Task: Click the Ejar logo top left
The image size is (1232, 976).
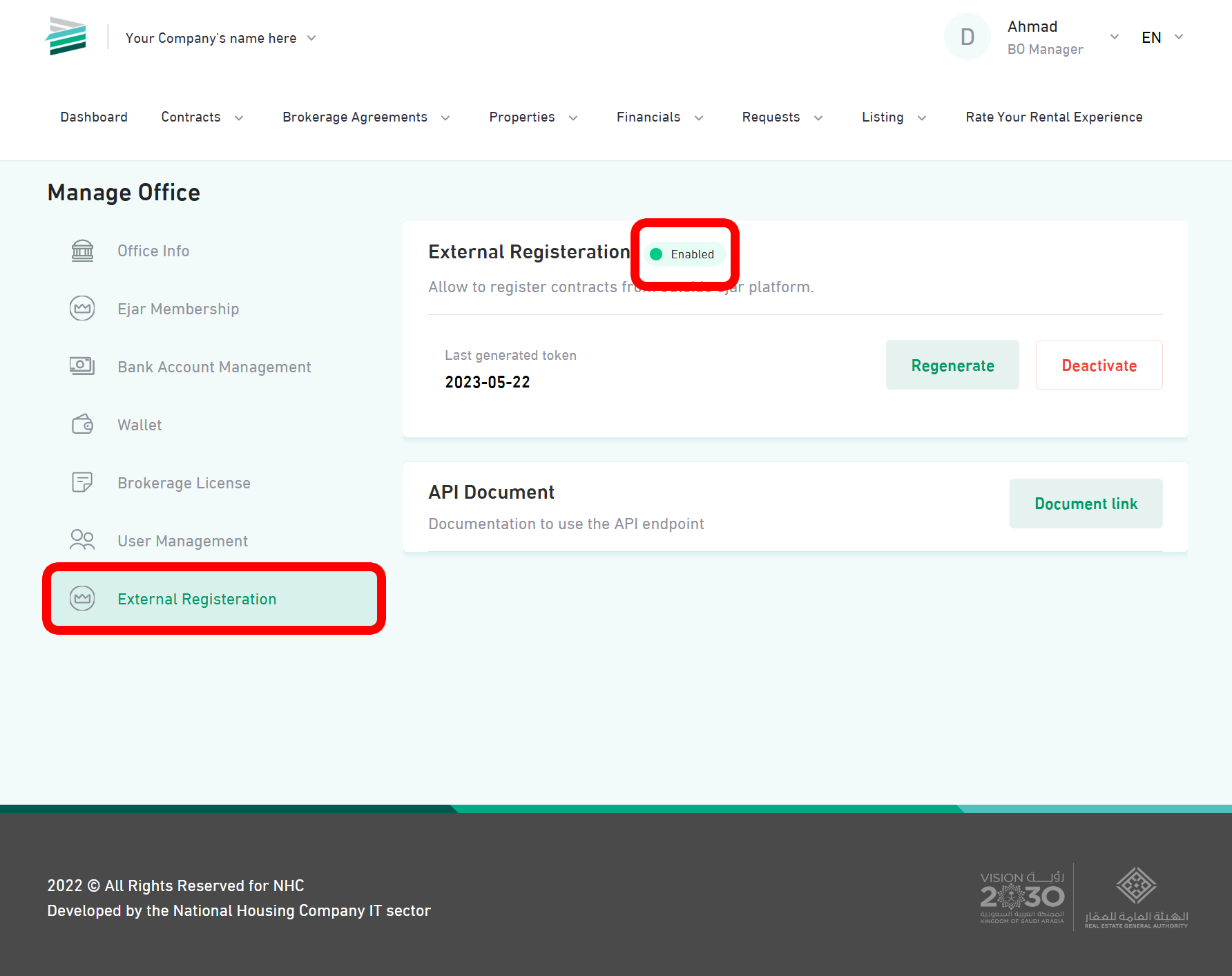Action: coord(66,36)
